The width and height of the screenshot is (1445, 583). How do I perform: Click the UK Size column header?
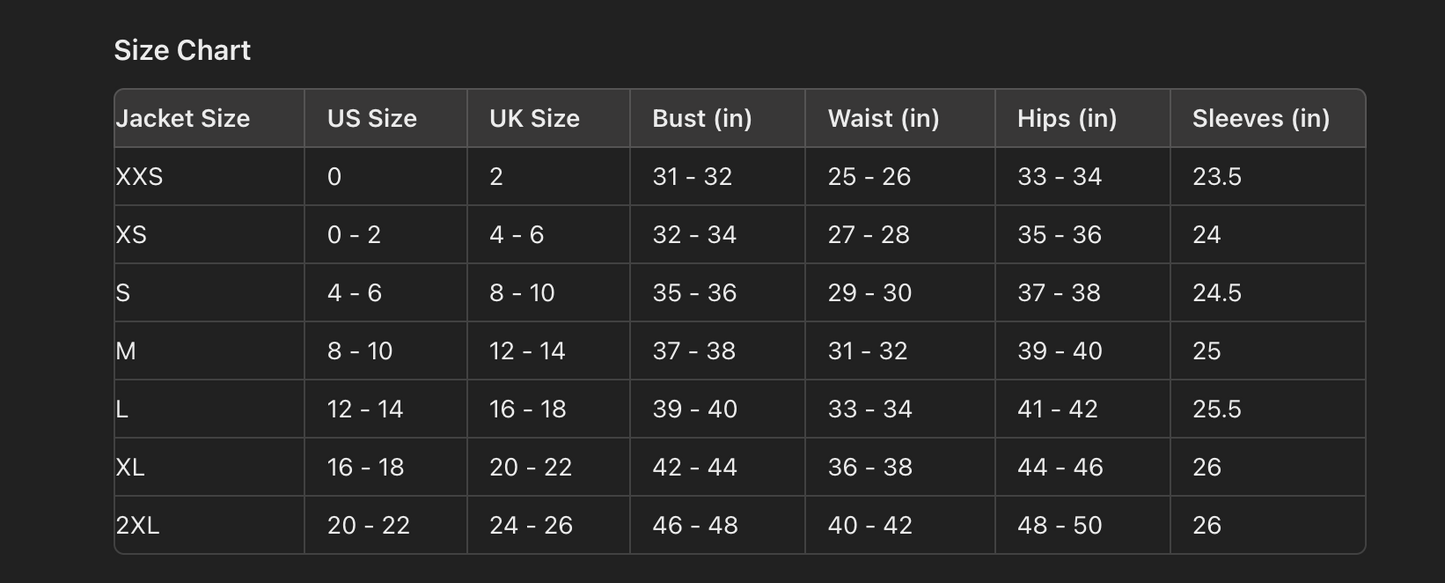534,118
